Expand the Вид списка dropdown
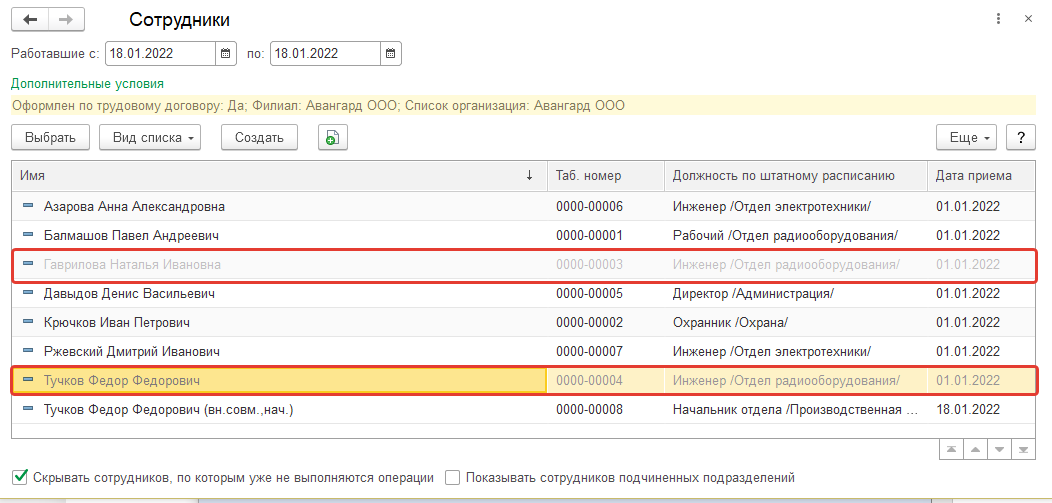 [150, 138]
